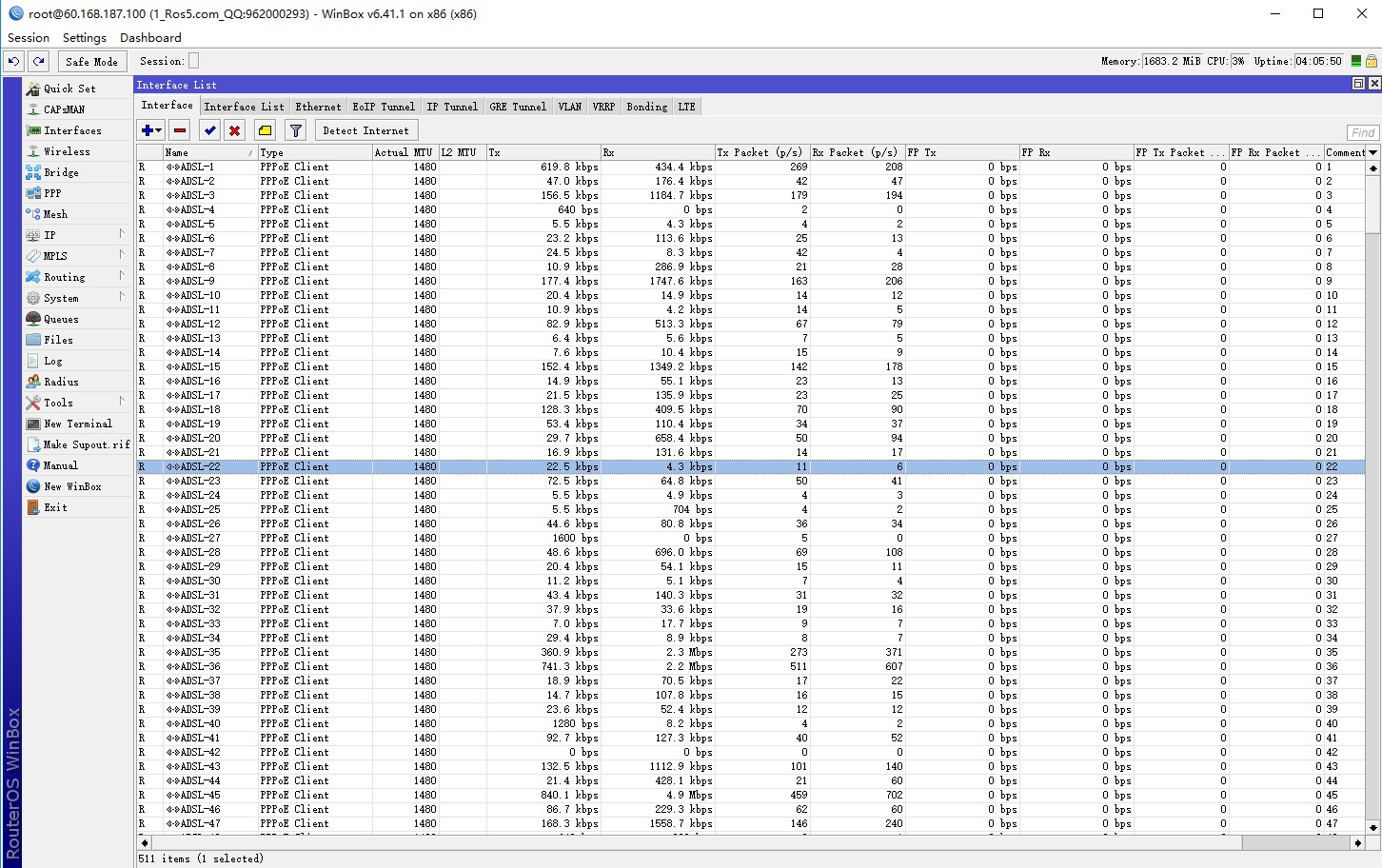Select the ADSL-36 interface row
The width and height of the screenshot is (1382, 868).
coord(750,666)
